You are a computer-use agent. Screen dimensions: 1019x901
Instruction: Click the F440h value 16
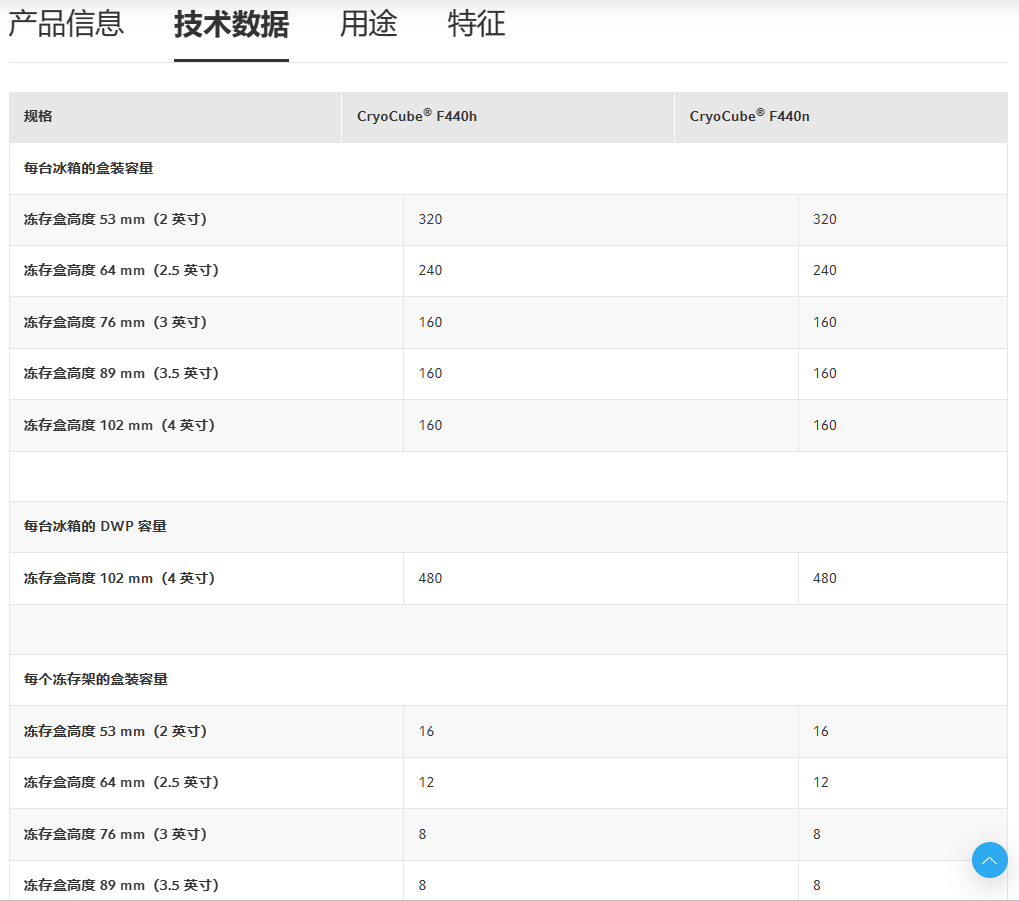[x=426, y=731]
